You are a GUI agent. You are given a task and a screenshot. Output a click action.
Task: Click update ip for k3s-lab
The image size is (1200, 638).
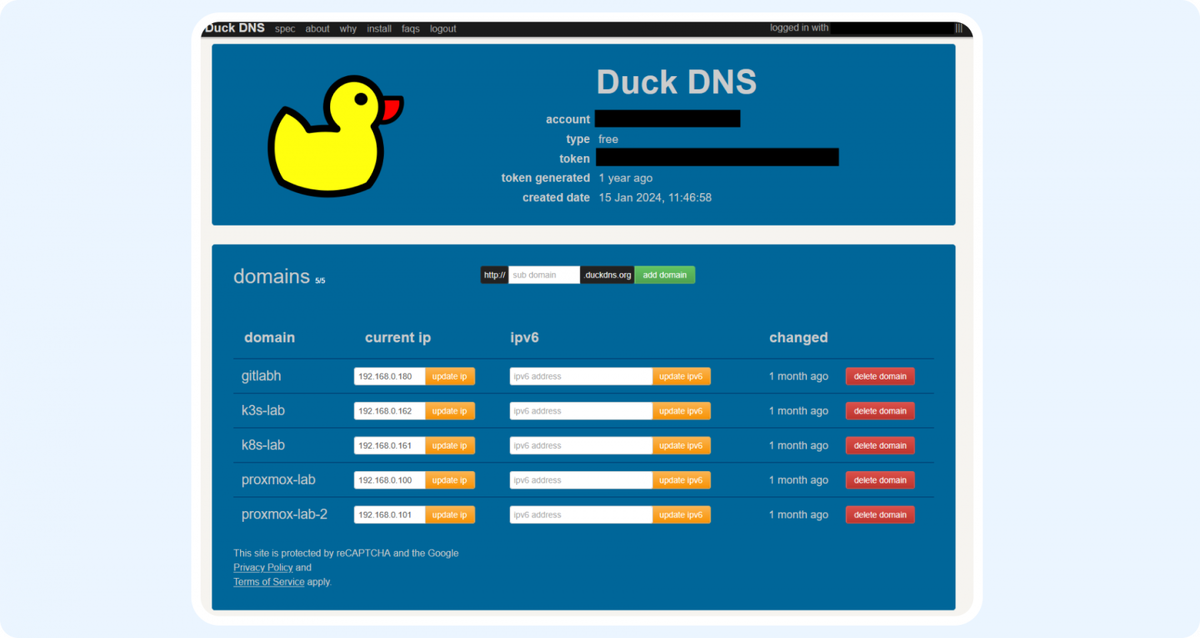(450, 411)
